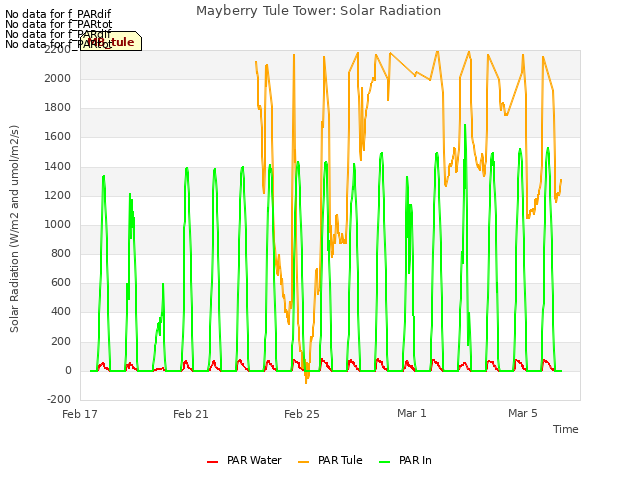Click the 2000 y-axis tick label
This screenshot has width=640, height=480.
pos(58,78)
